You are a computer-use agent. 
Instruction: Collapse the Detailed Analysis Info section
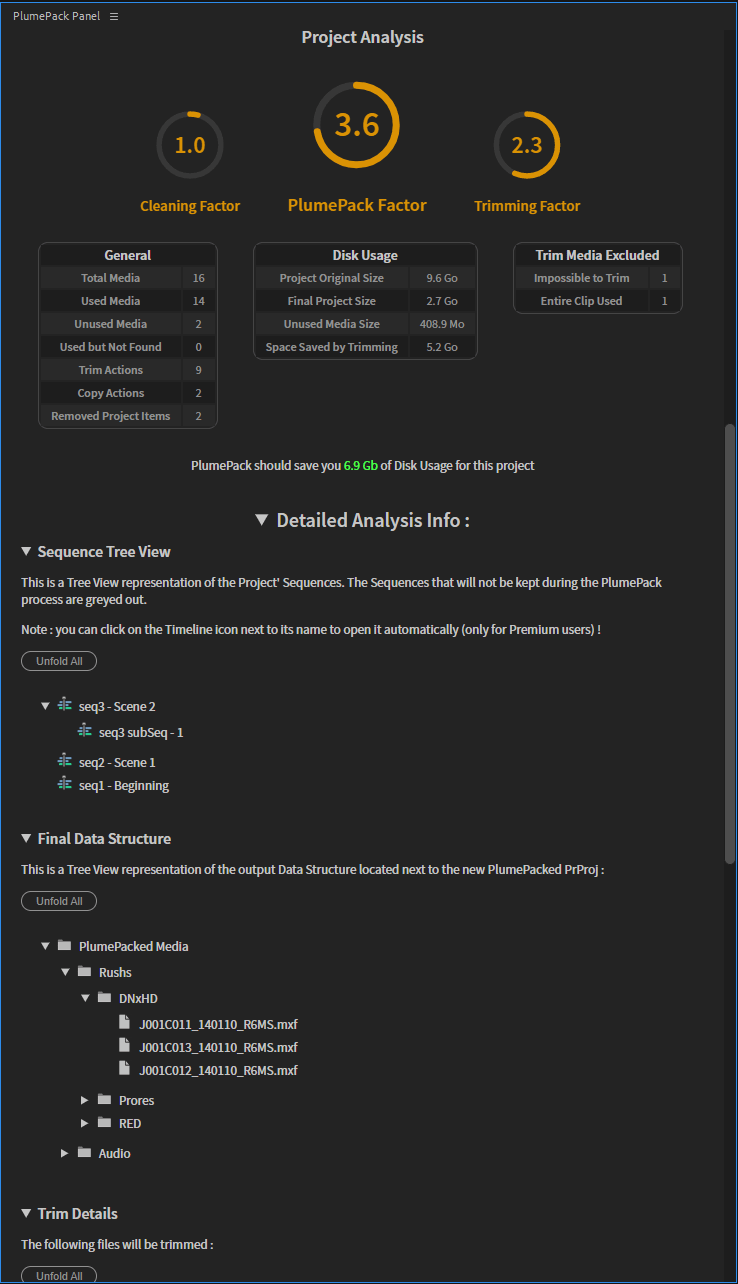(x=262, y=520)
